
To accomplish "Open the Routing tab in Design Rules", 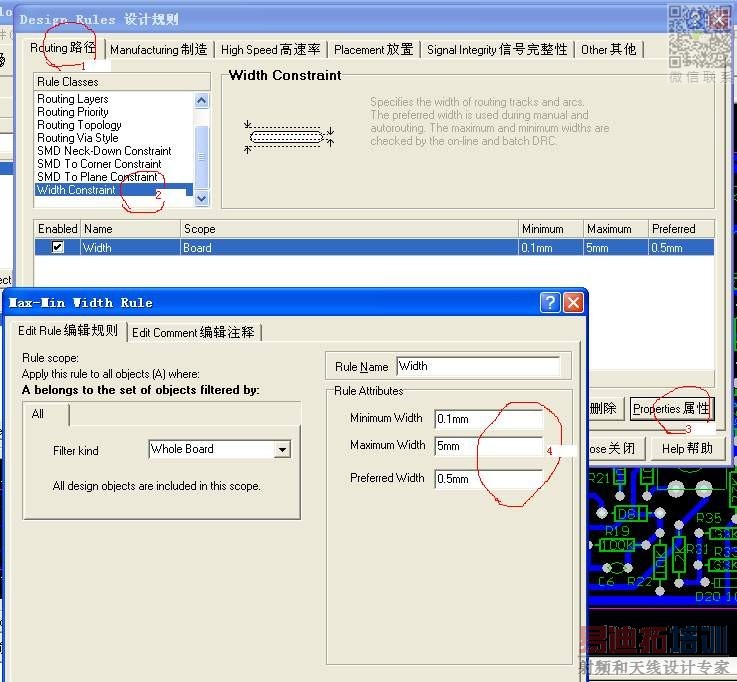I will (x=63, y=48).
